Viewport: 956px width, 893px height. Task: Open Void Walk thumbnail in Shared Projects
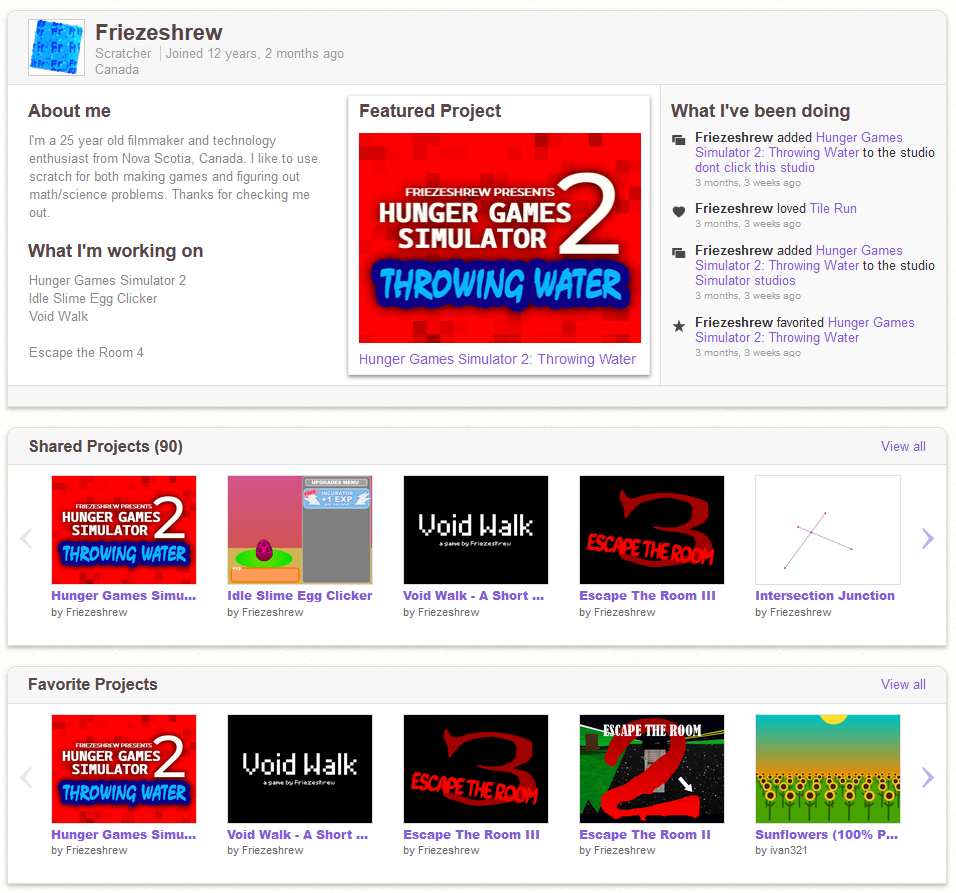(476, 530)
